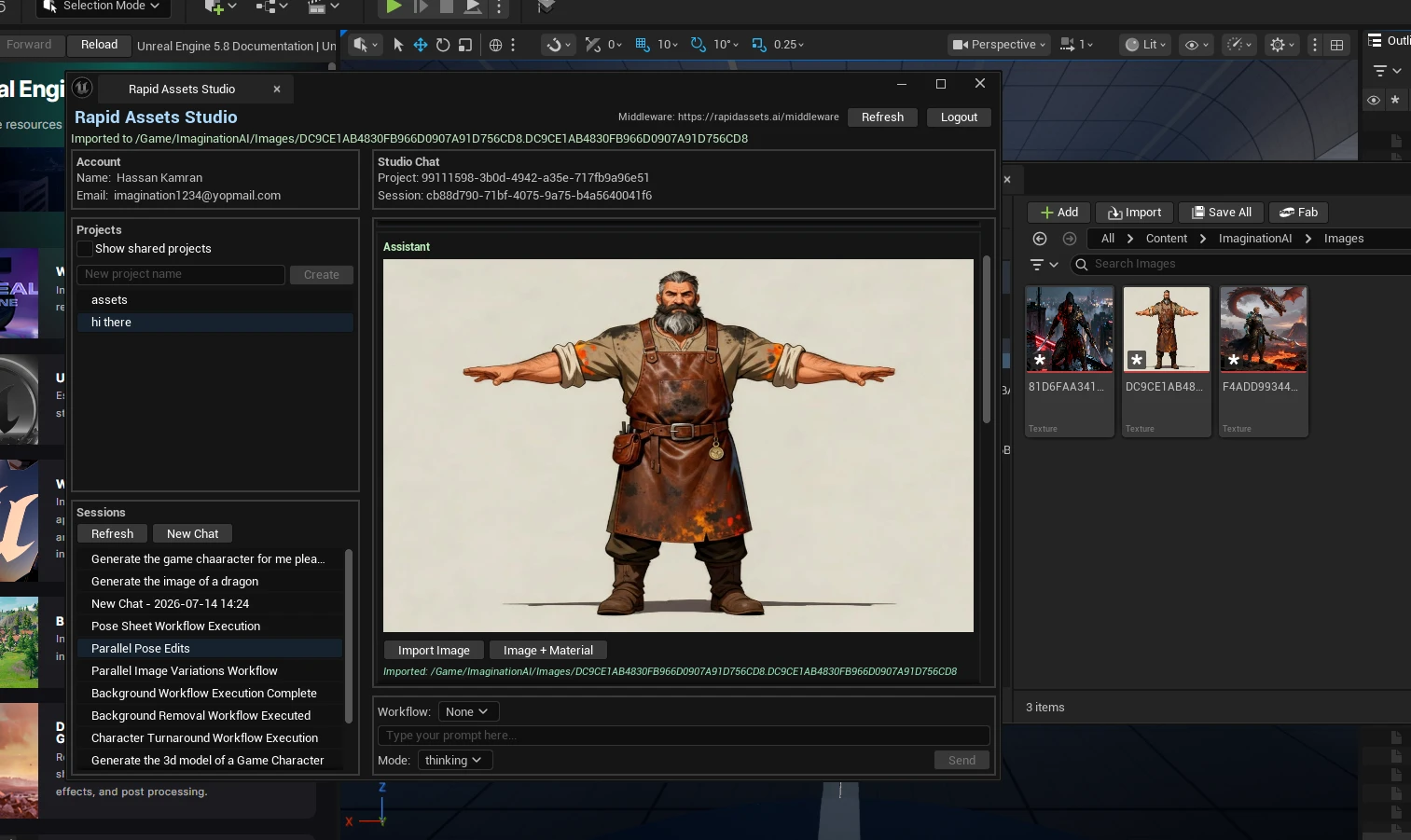Open session 'Parallel Image Variations Workflow'
Image resolution: width=1411 pixels, height=840 pixels.
(210, 671)
